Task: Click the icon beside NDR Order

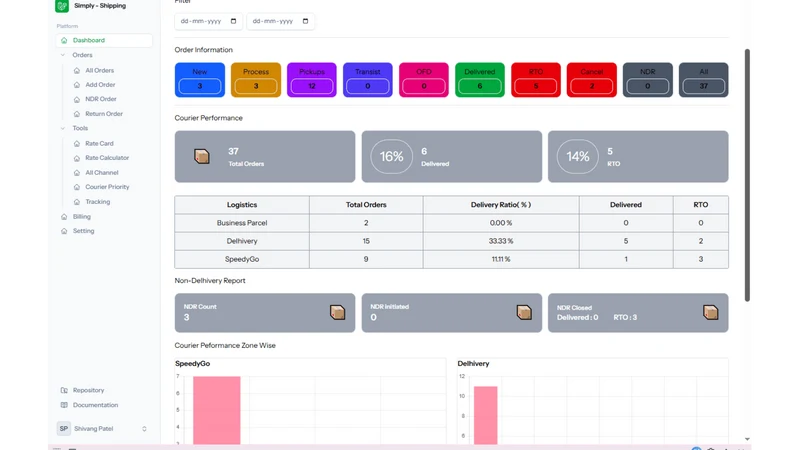Action: pos(77,99)
